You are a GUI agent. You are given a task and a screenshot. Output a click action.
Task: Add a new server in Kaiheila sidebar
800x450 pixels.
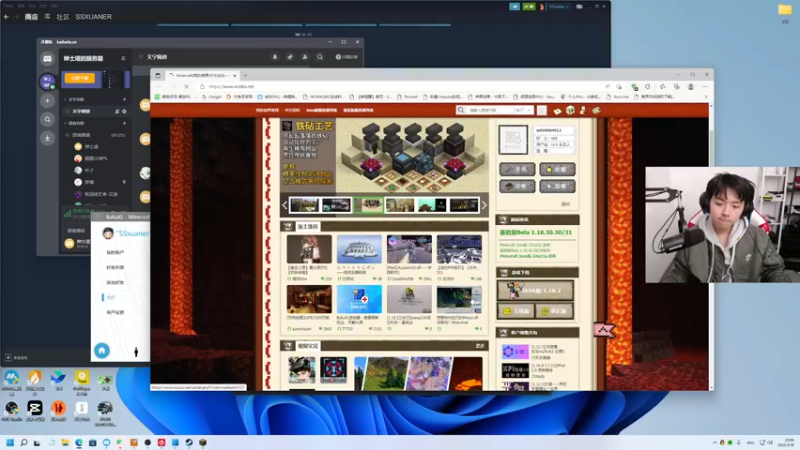47,101
